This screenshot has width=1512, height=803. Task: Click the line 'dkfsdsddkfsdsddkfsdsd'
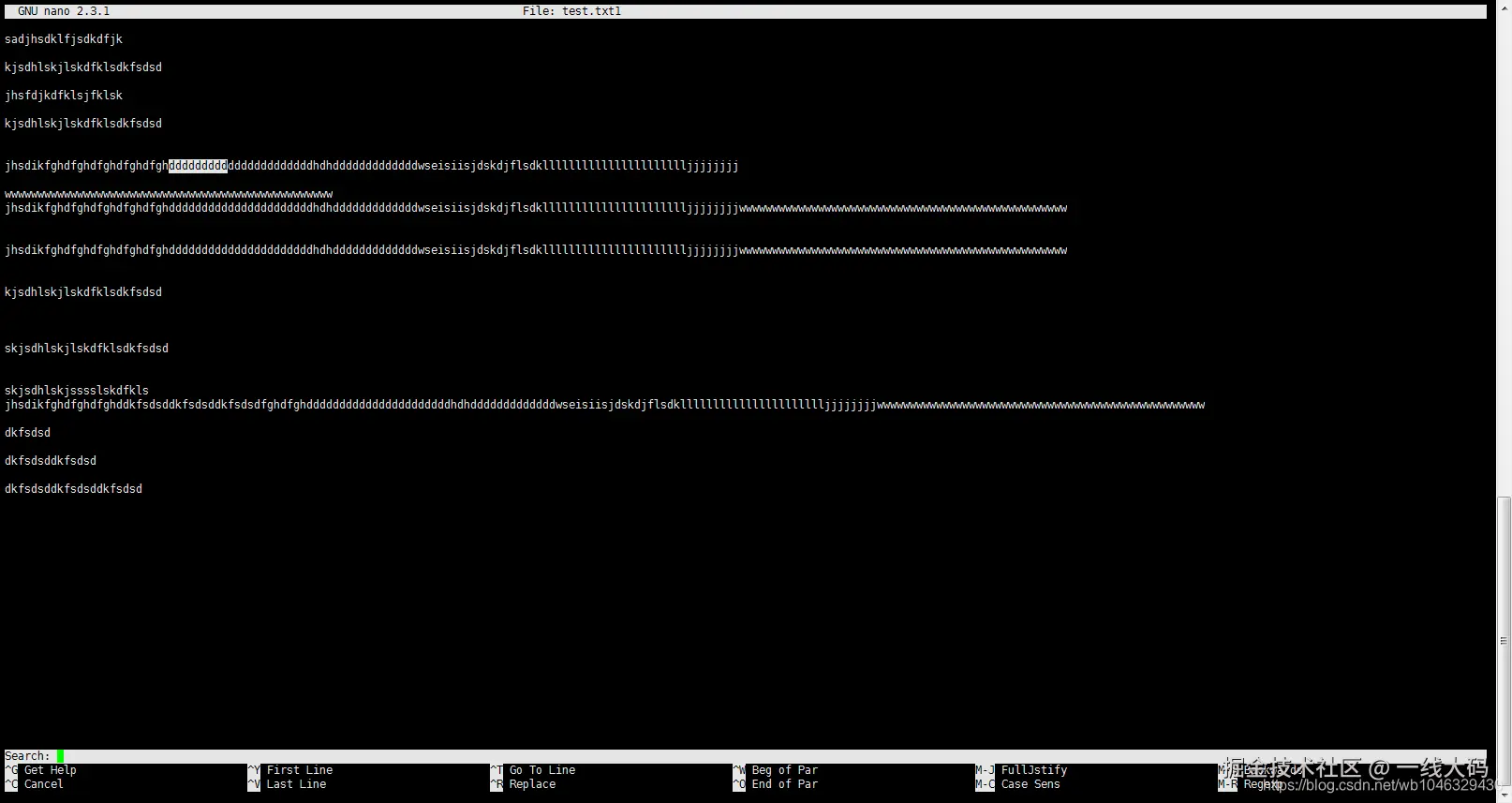pyautogui.click(x=73, y=489)
